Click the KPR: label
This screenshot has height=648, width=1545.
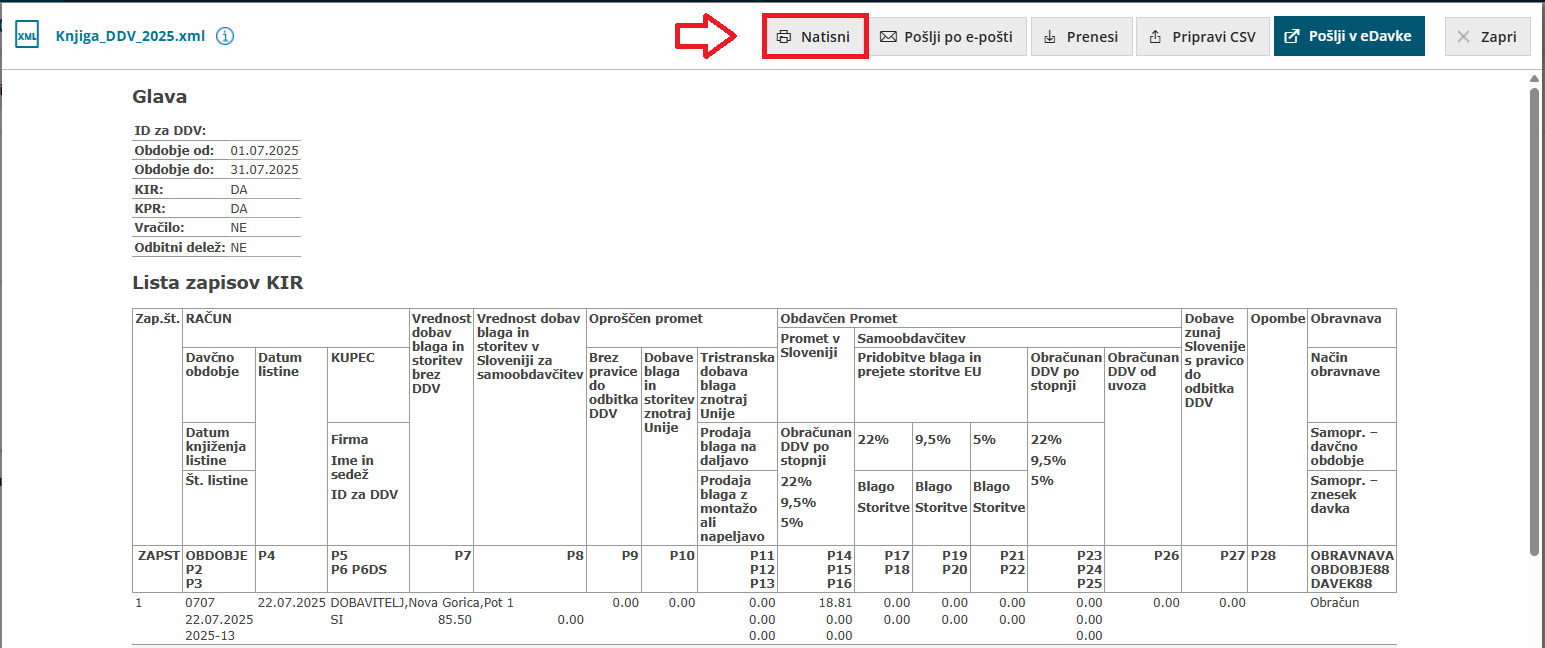click(148, 208)
